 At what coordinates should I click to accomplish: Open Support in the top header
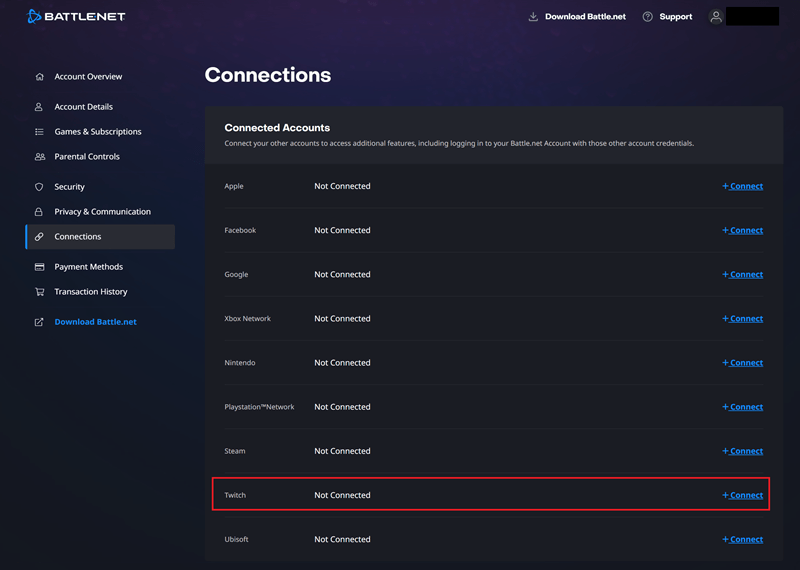(x=675, y=17)
